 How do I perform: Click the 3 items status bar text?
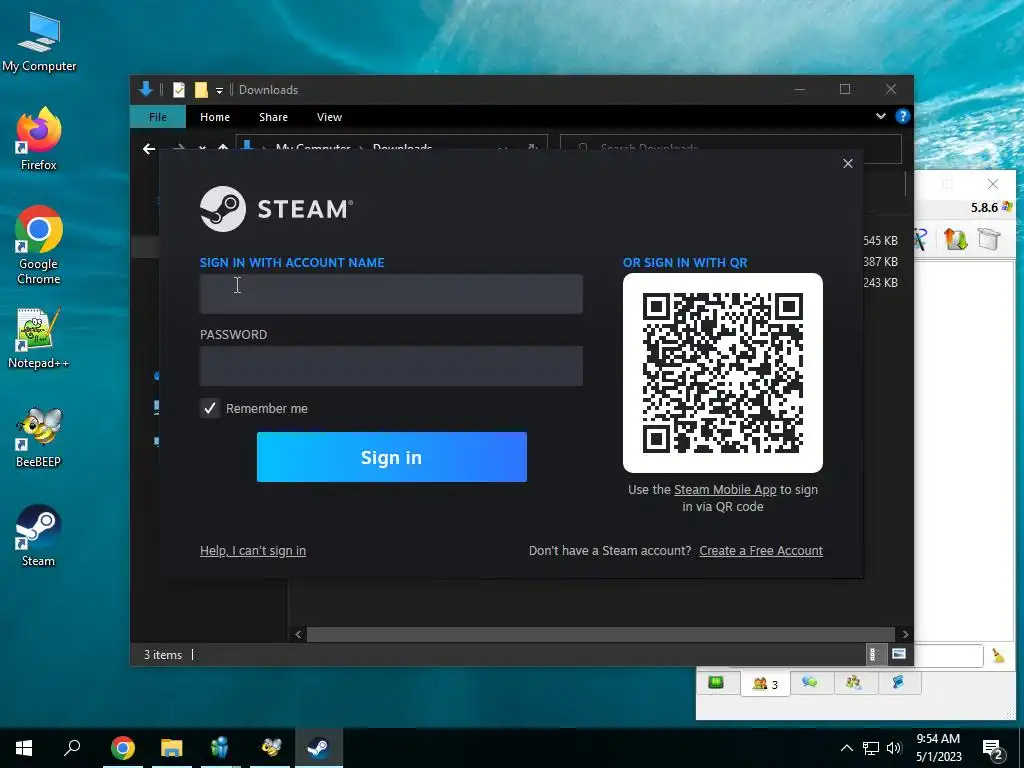point(163,654)
